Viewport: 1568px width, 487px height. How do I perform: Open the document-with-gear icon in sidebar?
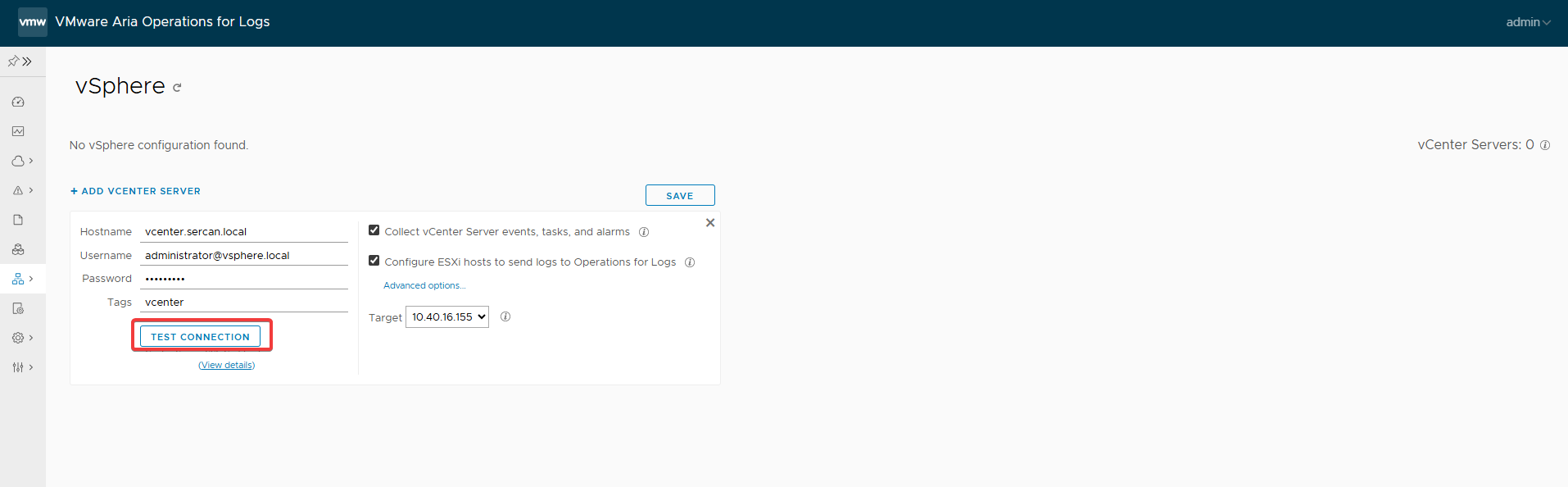pyautogui.click(x=18, y=308)
